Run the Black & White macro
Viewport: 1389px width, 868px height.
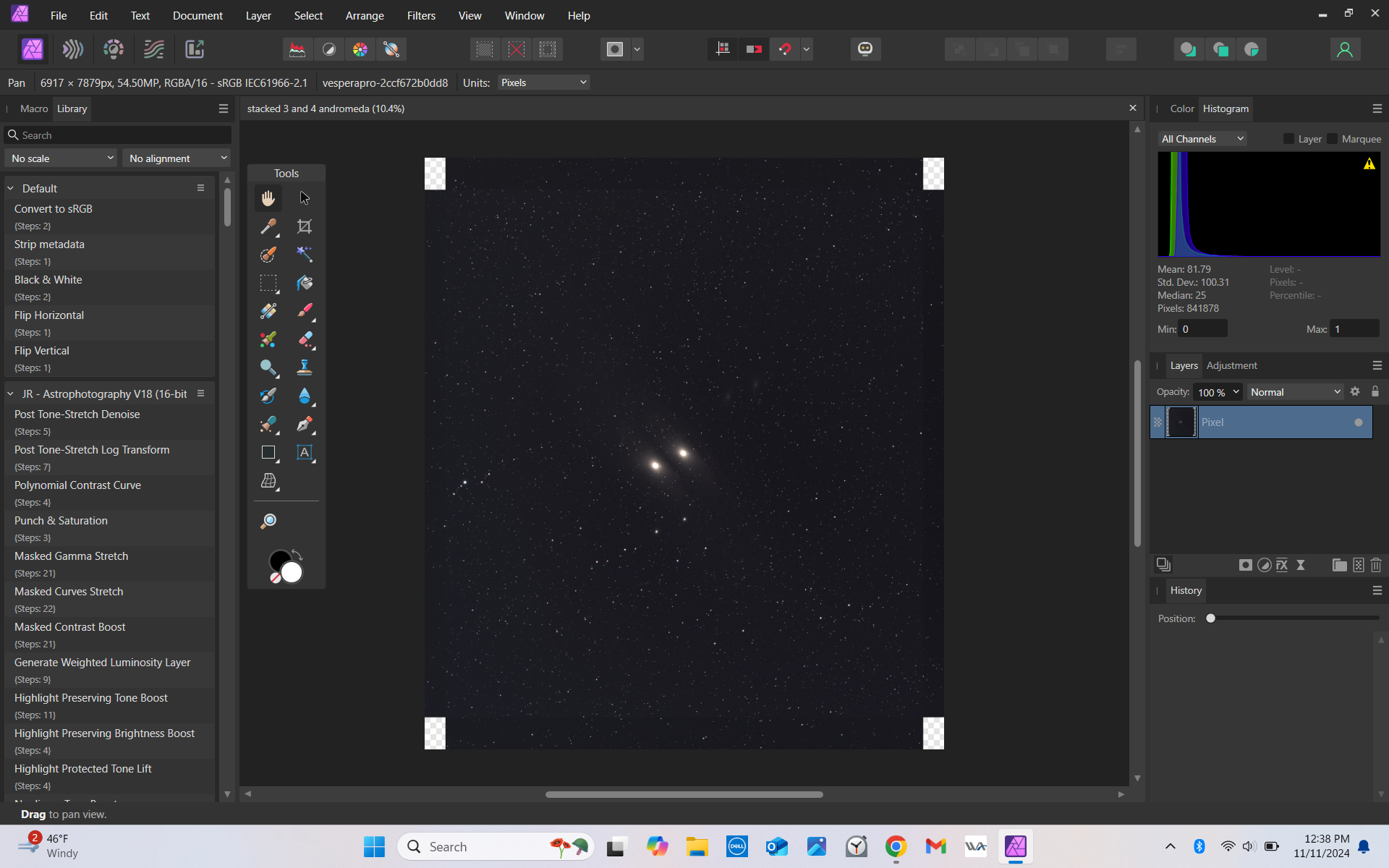coord(110,287)
